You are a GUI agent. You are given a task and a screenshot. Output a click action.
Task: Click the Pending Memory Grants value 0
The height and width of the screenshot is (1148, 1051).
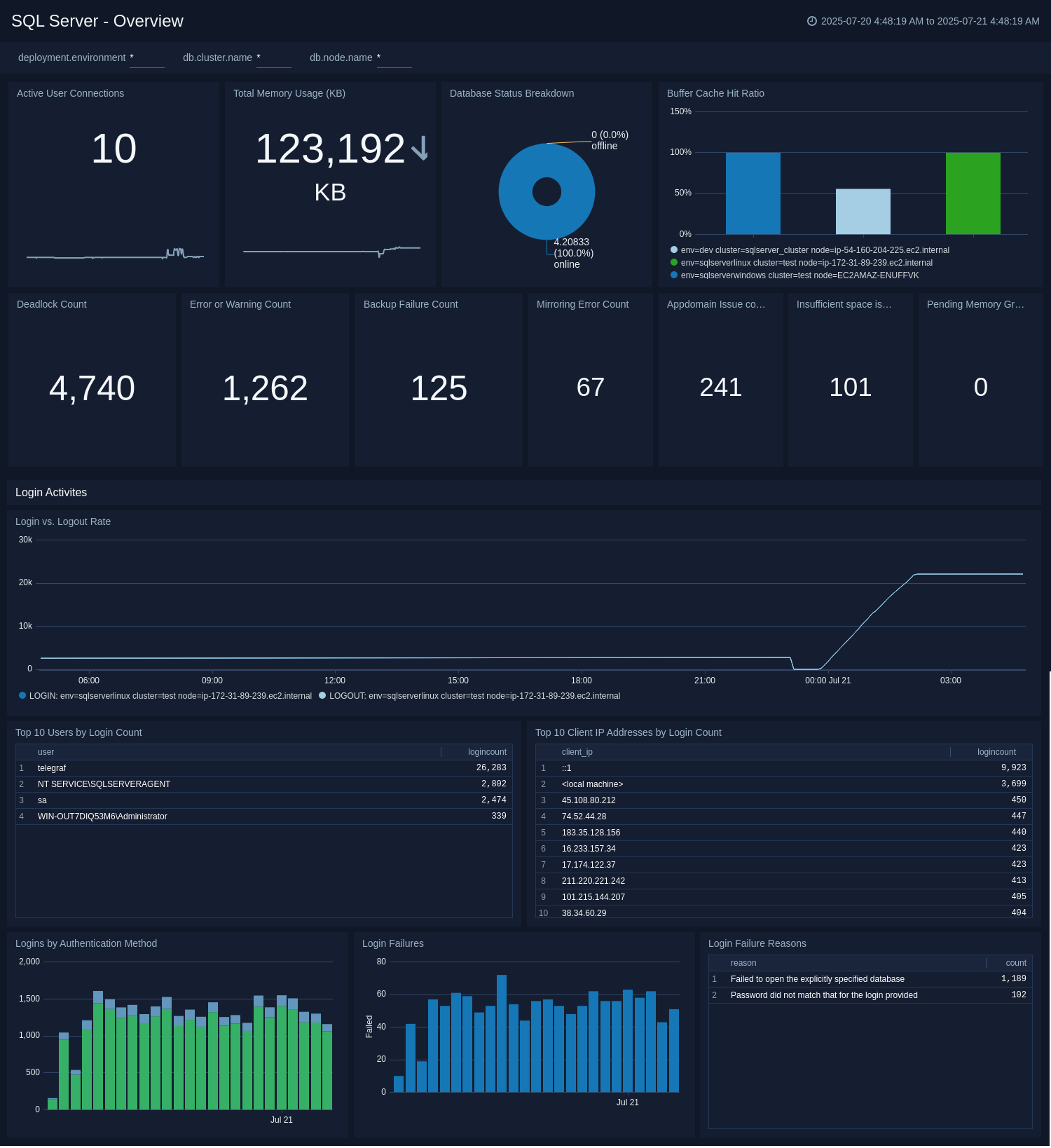click(x=981, y=388)
